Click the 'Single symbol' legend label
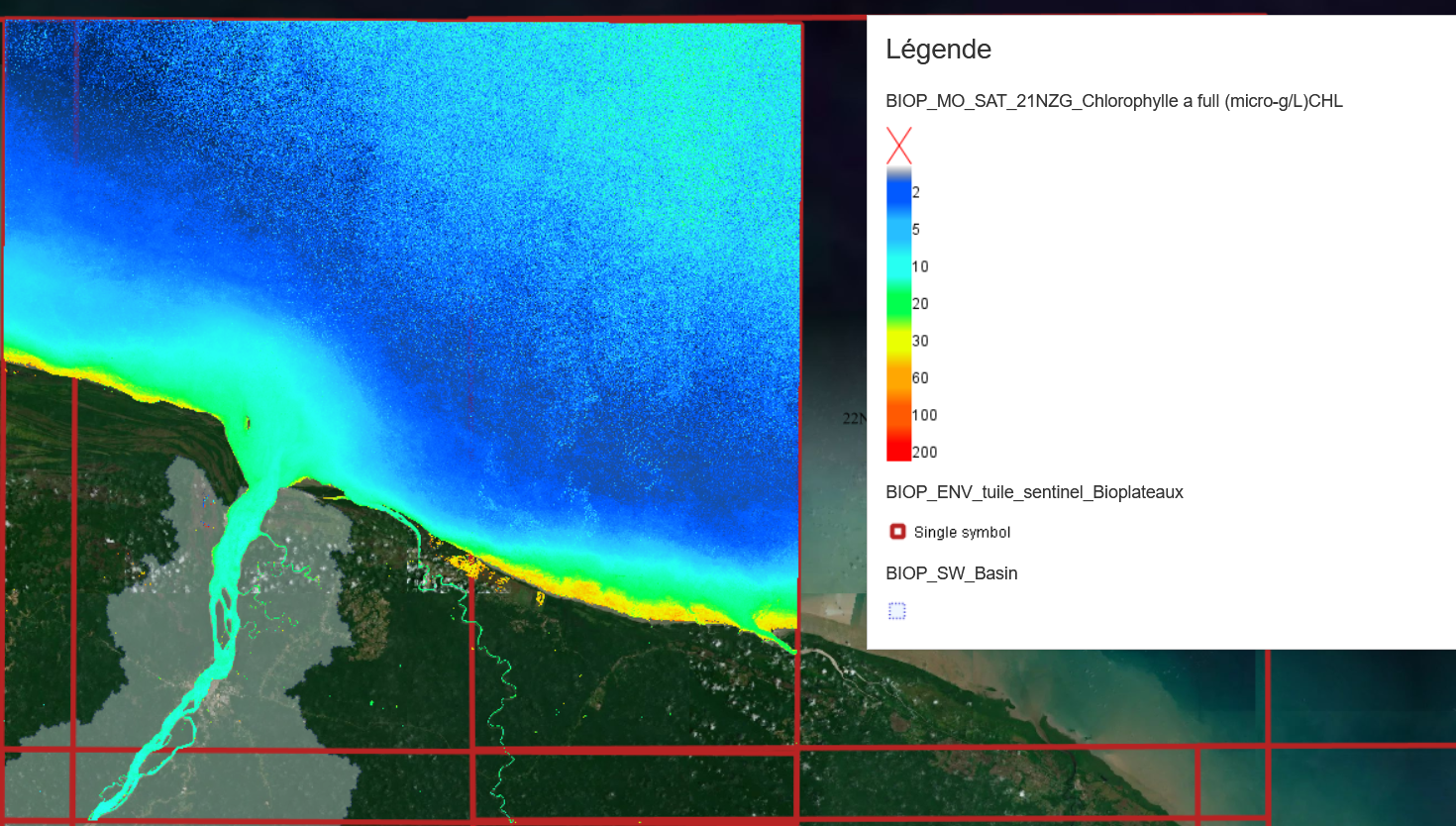1456x826 pixels. [x=962, y=533]
